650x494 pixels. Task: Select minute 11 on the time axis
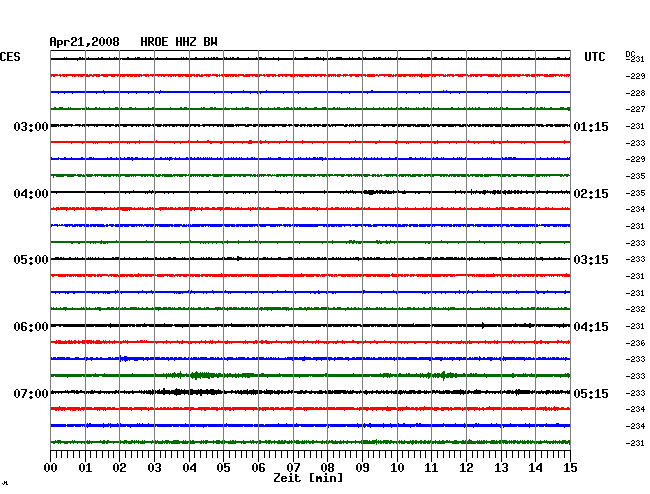pos(432,467)
